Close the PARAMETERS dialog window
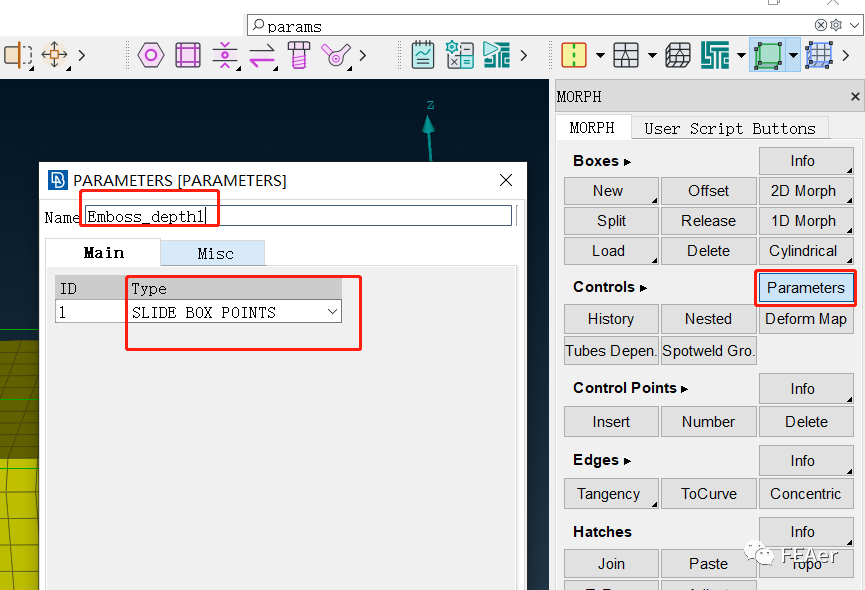This screenshot has width=865, height=590. (506, 180)
